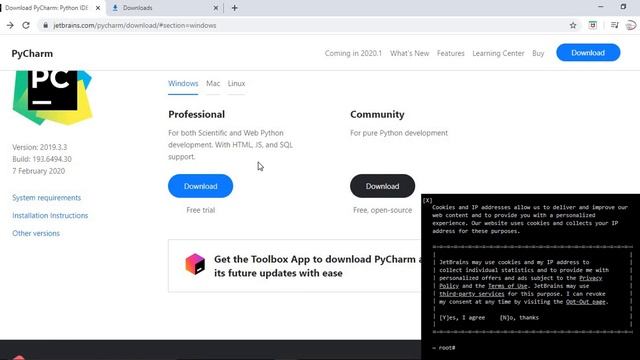This screenshot has height=360, width=640.
Task: Dismiss cookie console with [X]
Action: point(427,200)
